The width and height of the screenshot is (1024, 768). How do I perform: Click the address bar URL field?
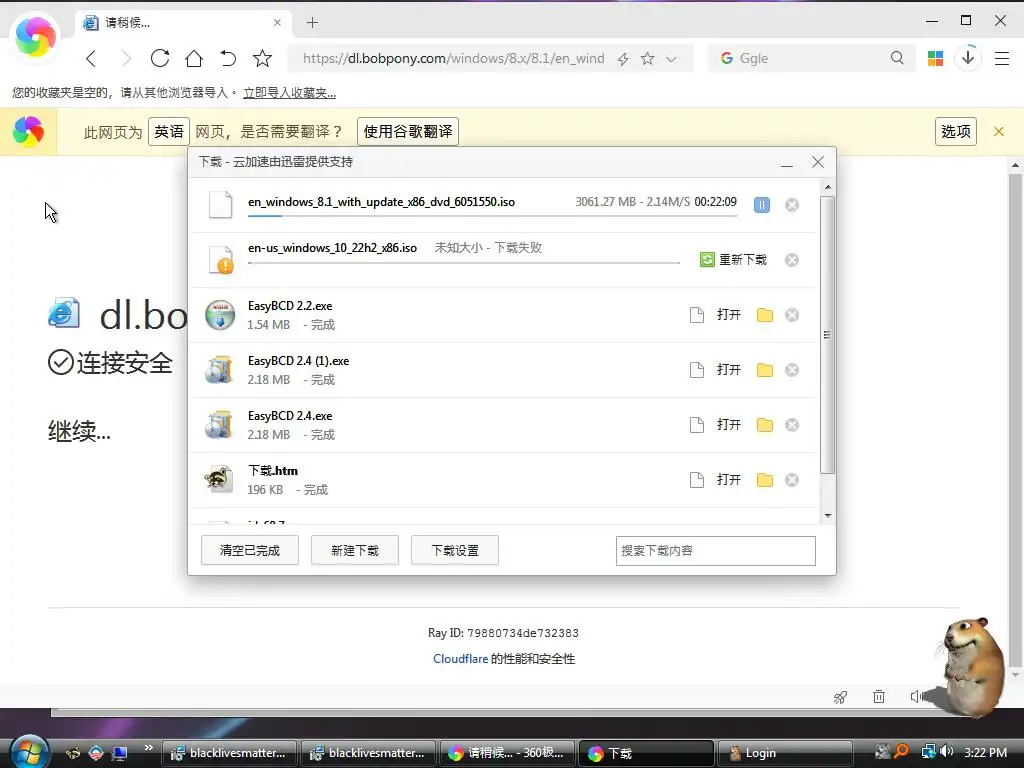(x=454, y=58)
